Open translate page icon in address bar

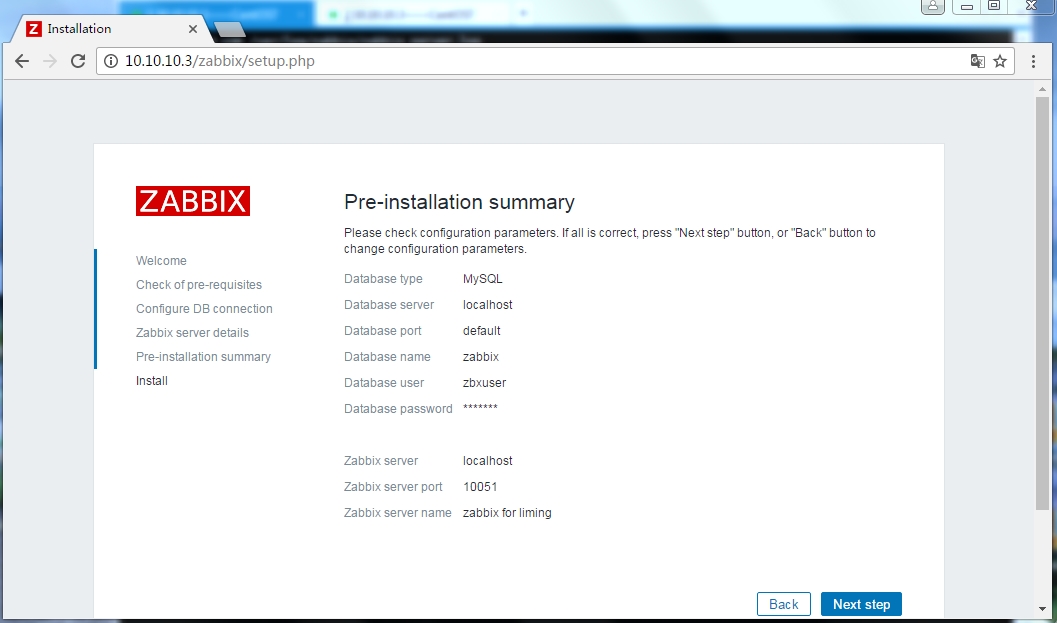977,61
